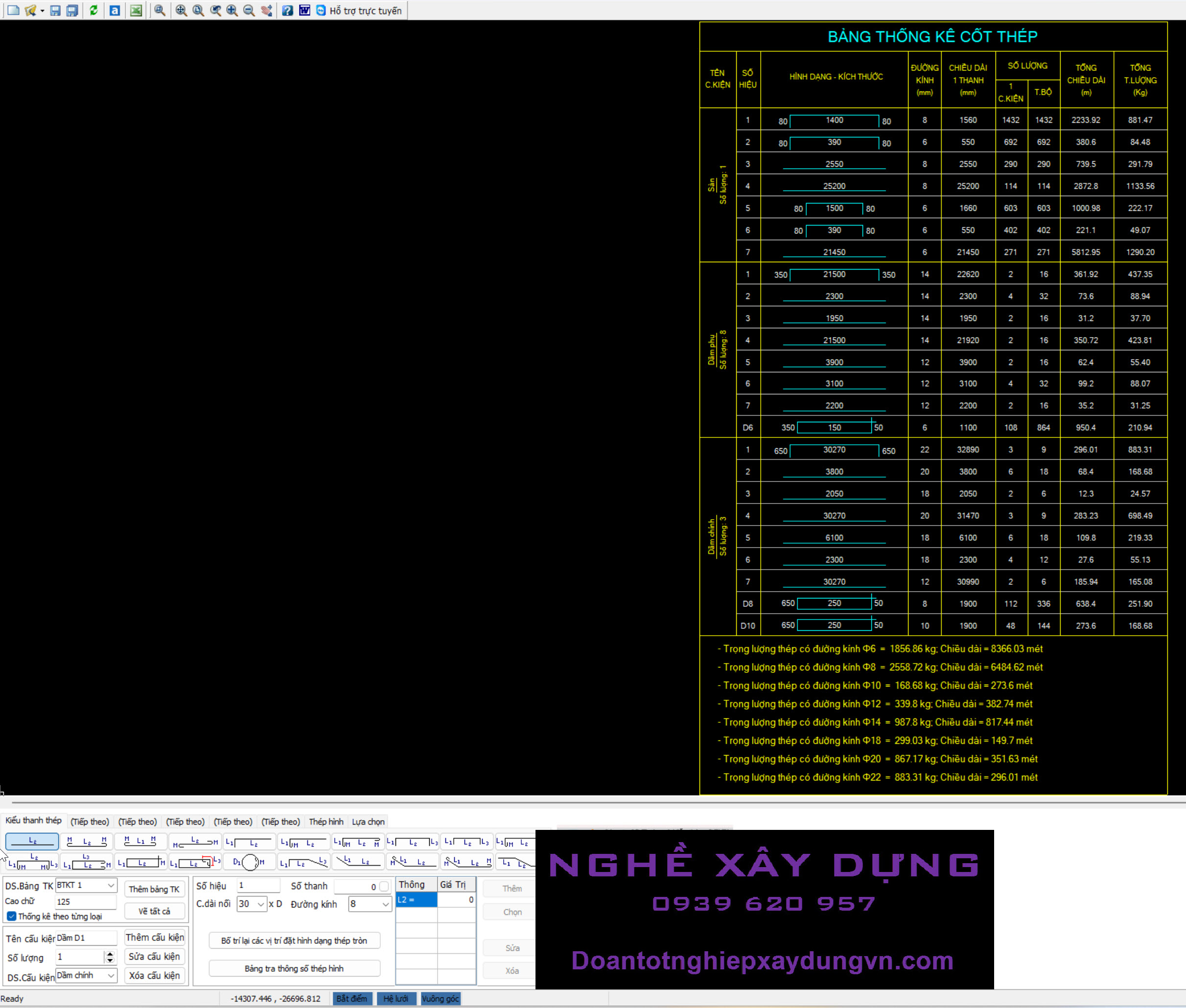
Task: Uncheck Thống kê theo từng loại
Action: click(x=11, y=916)
